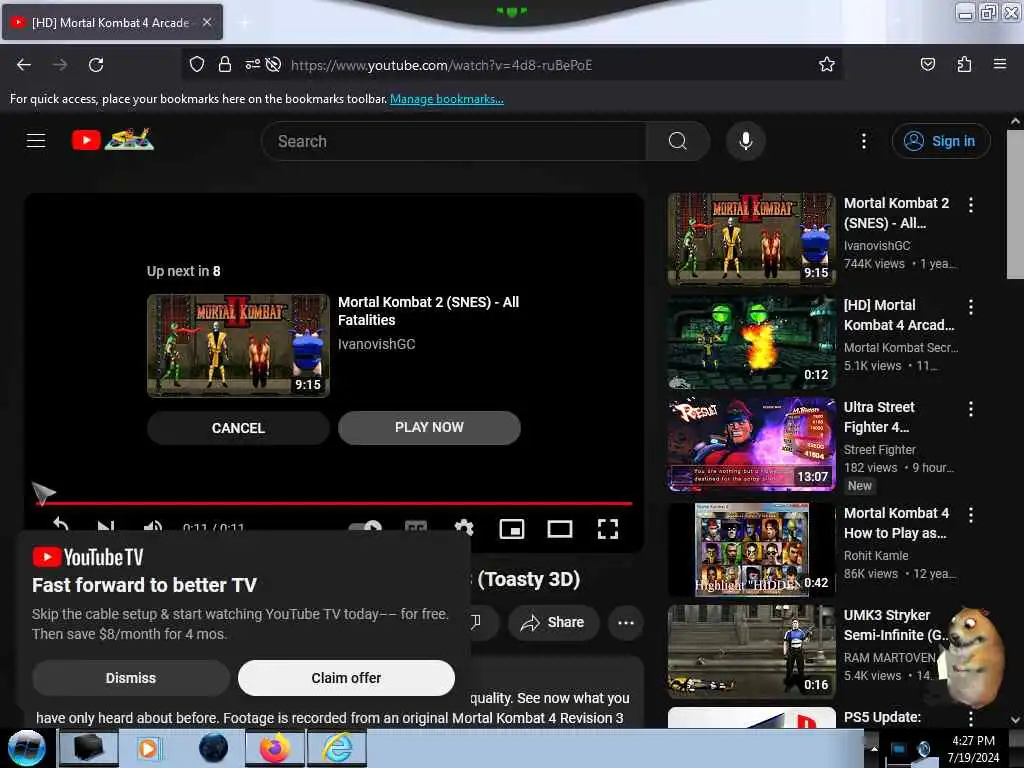
Task: Open UMK3 Stryker Semi-Infinite video thumbnail
Action: pos(752,651)
